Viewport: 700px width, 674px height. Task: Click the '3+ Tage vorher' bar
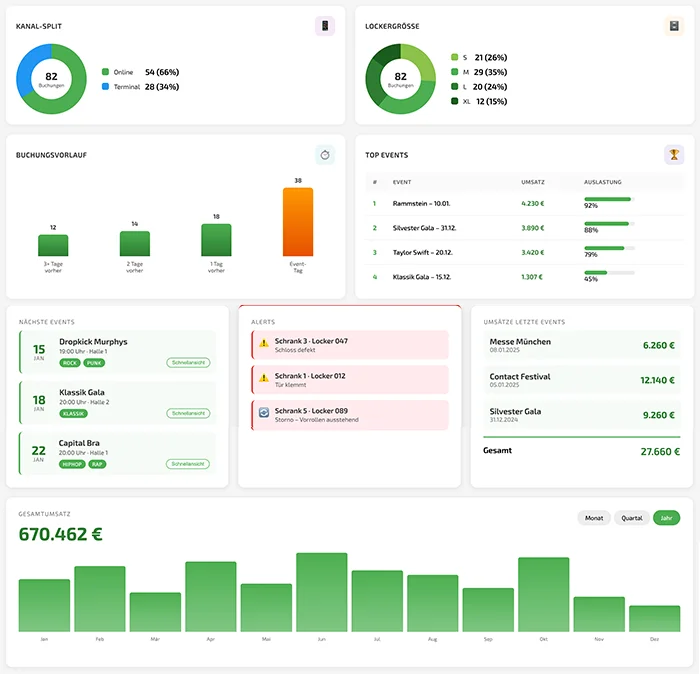click(53, 245)
